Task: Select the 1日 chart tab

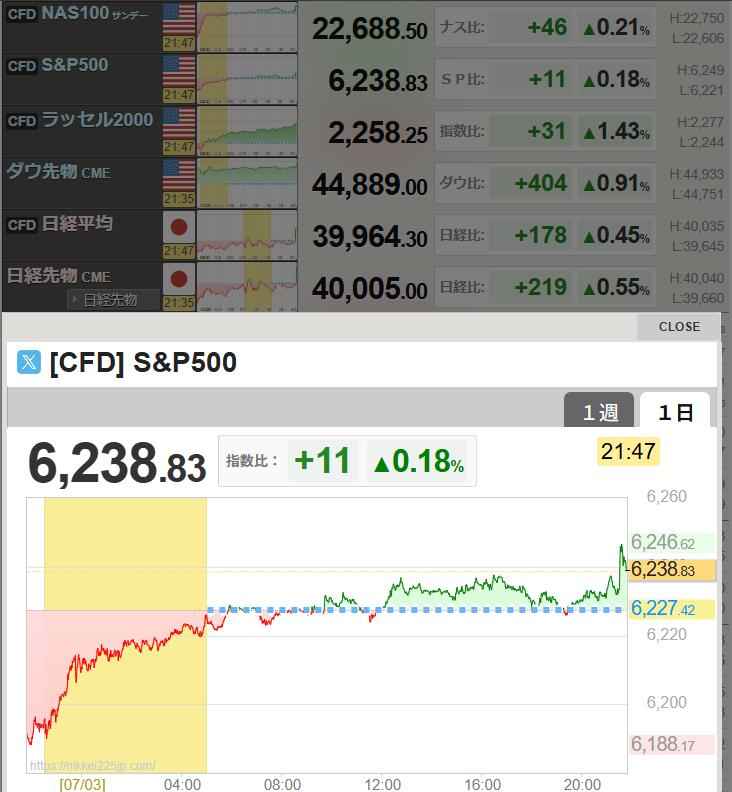Action: tap(675, 411)
